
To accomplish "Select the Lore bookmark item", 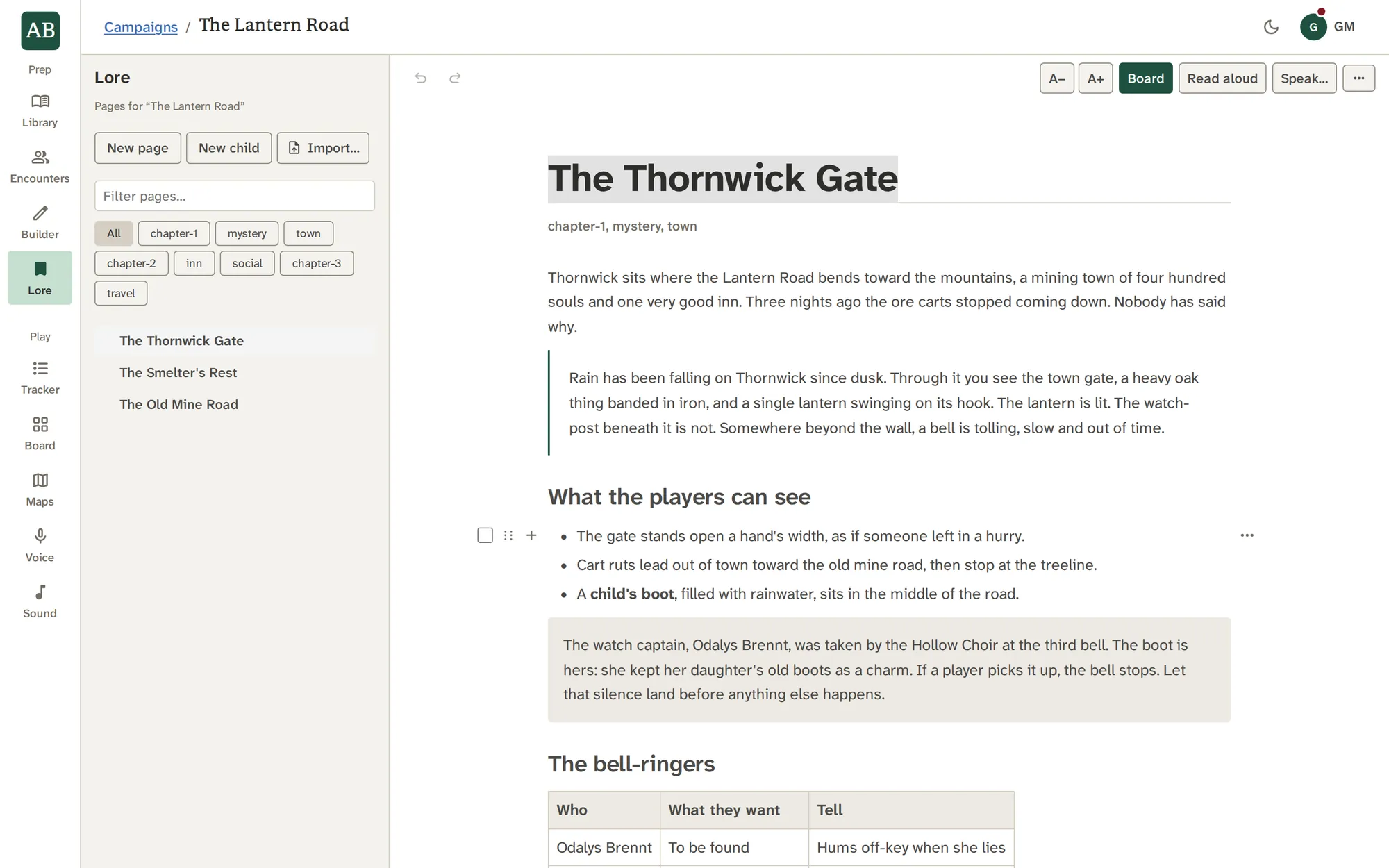I will 40,278.
